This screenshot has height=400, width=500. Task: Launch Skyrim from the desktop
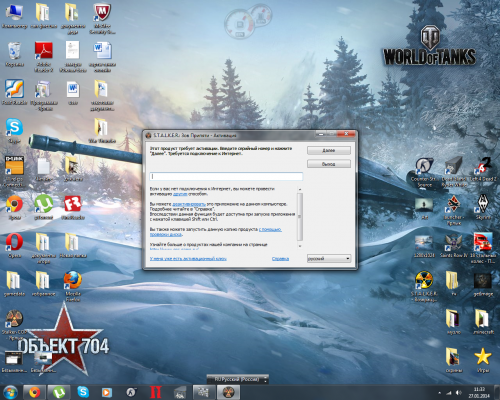483,207
